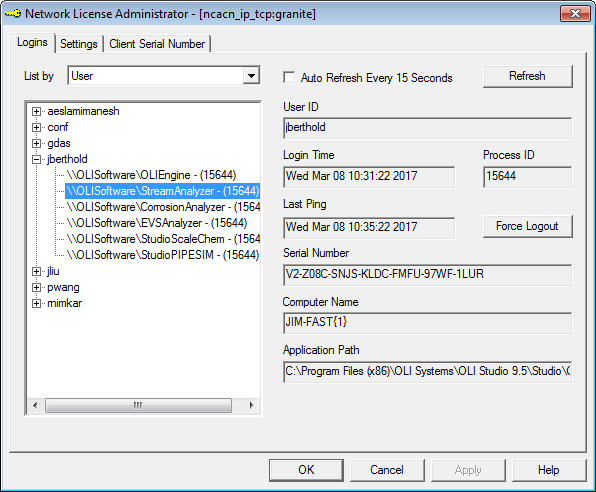Expand the pwang user node
596x492 pixels.
pos(36,287)
